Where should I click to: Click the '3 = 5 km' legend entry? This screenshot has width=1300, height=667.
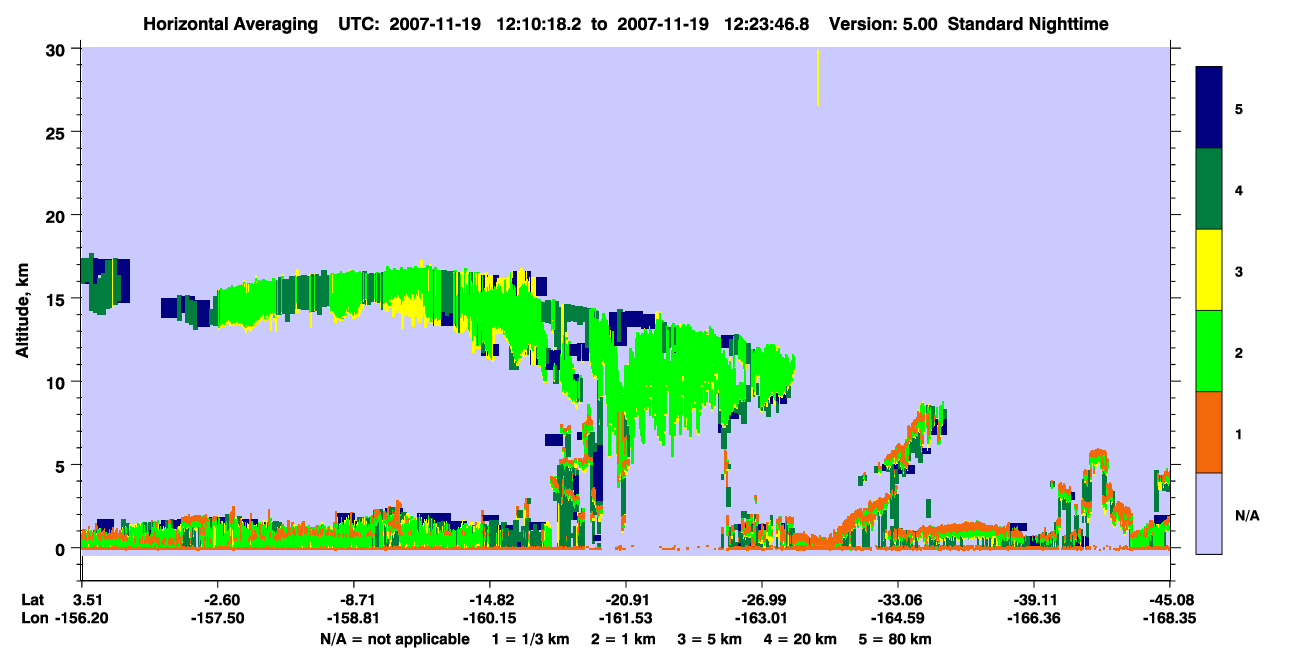coord(709,639)
